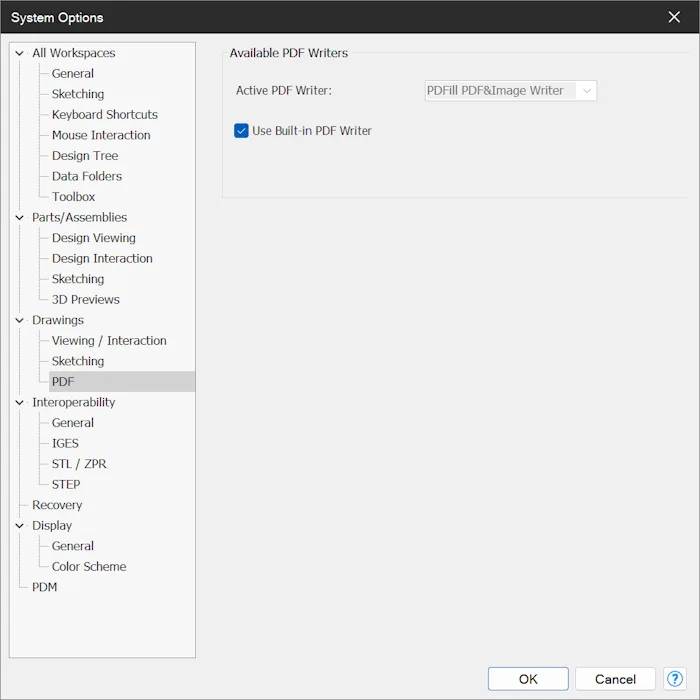The height and width of the screenshot is (700, 700).
Task: Select the All Workspaces category label
Action: [x=74, y=53]
